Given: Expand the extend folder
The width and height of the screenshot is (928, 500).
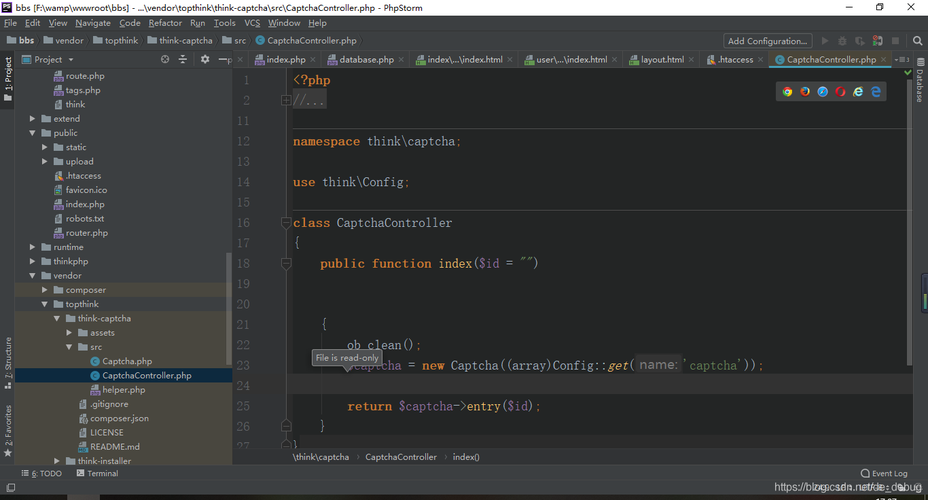Looking at the screenshot, I should (x=33, y=119).
